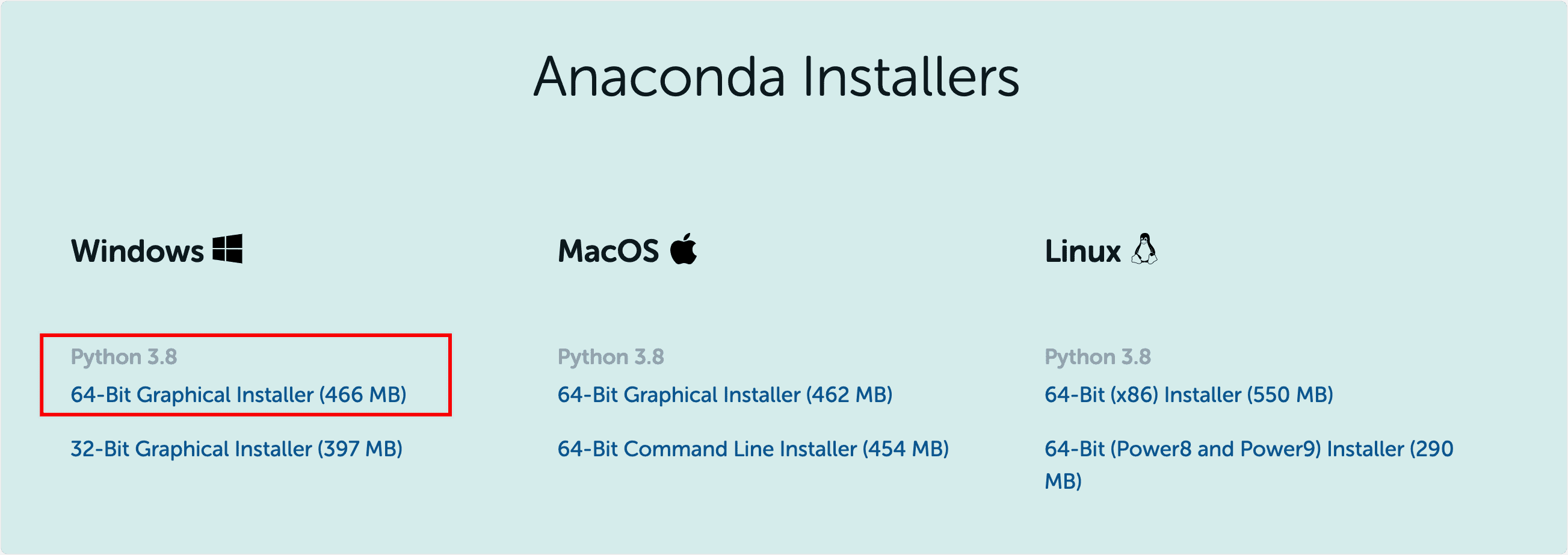Screen dimensions: 1568x555
Task: Click the Windows logo icon
Action: pos(227,248)
